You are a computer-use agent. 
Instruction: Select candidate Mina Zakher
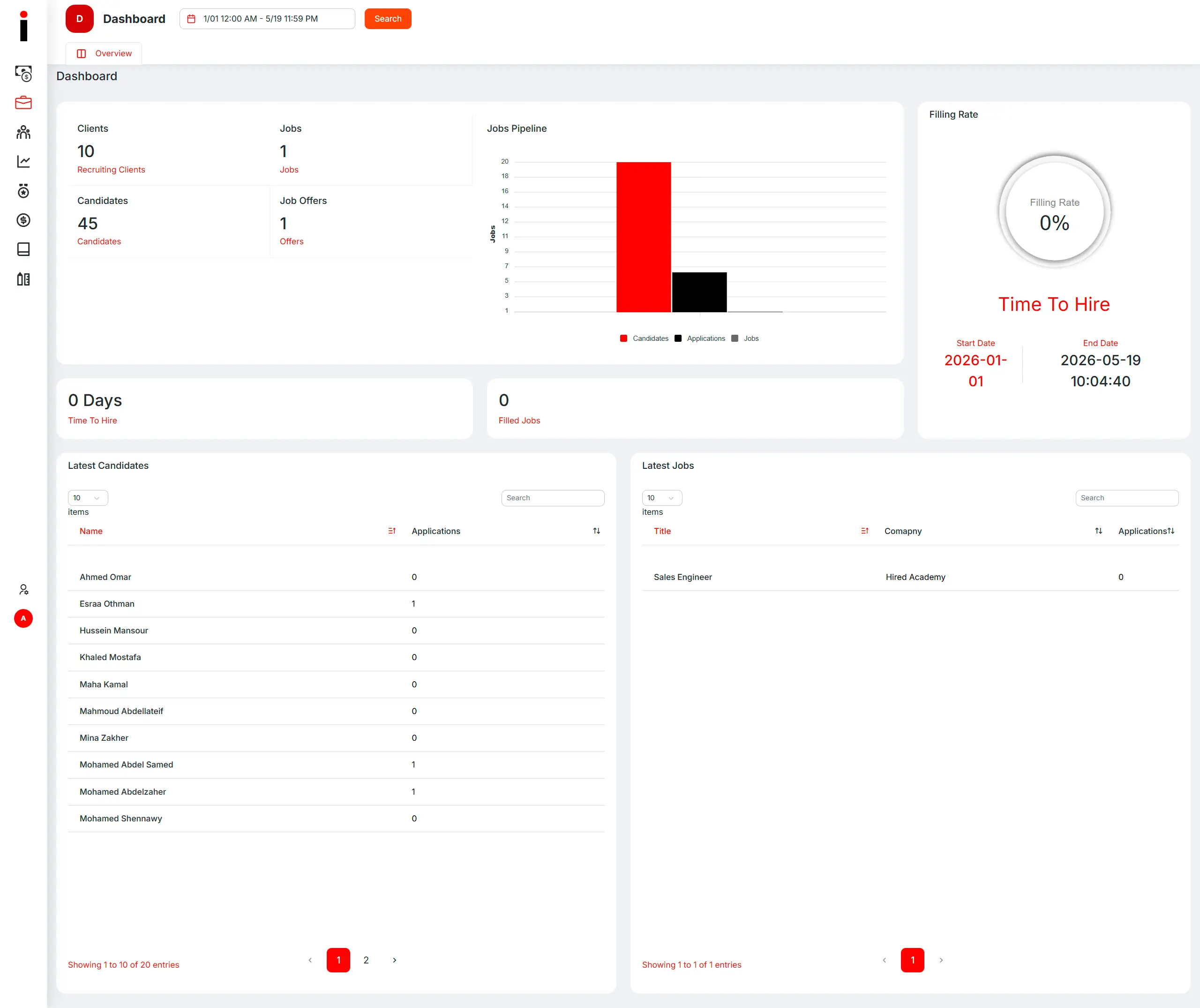[104, 737]
